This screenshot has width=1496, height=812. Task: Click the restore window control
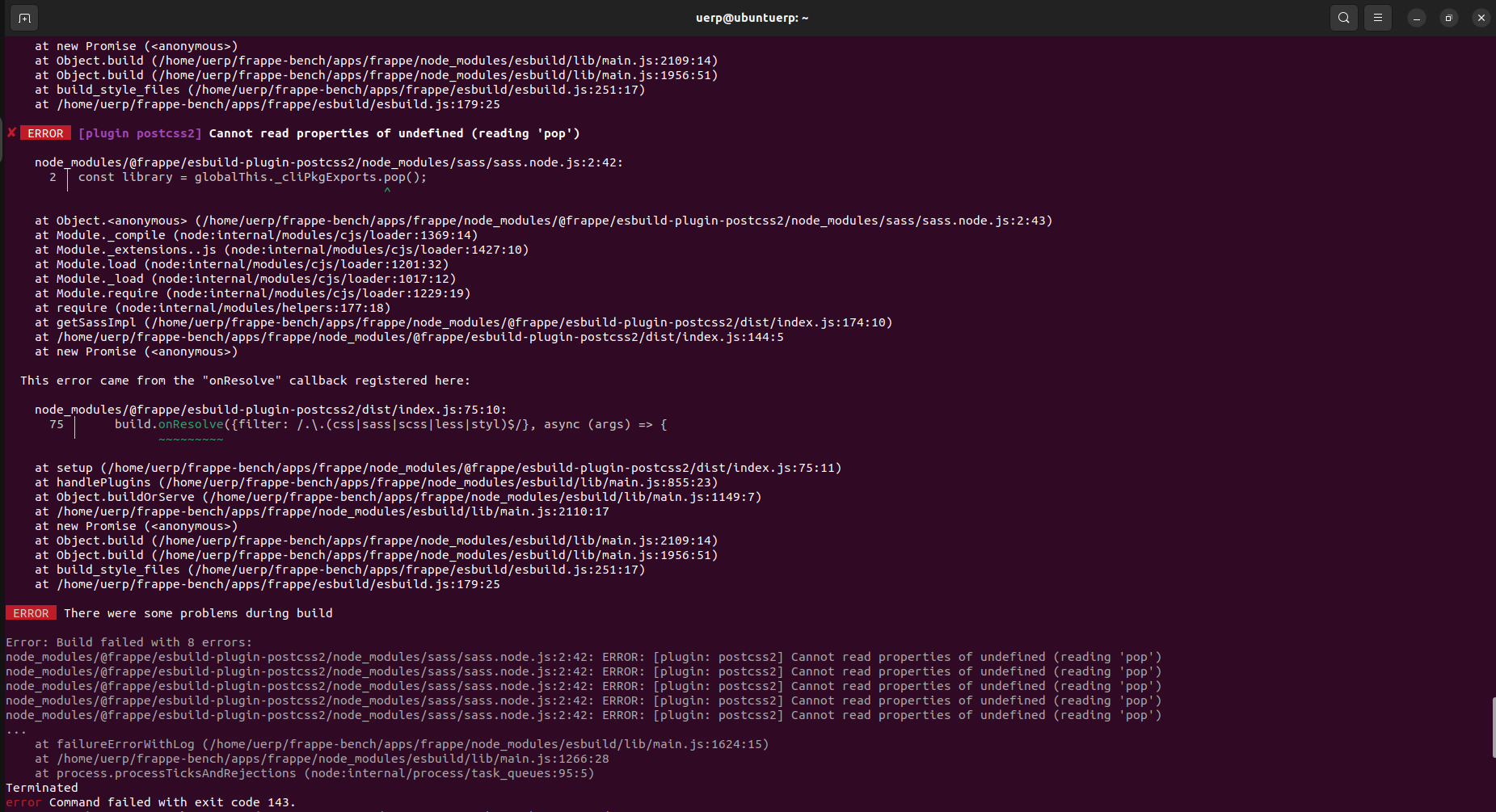1448,17
